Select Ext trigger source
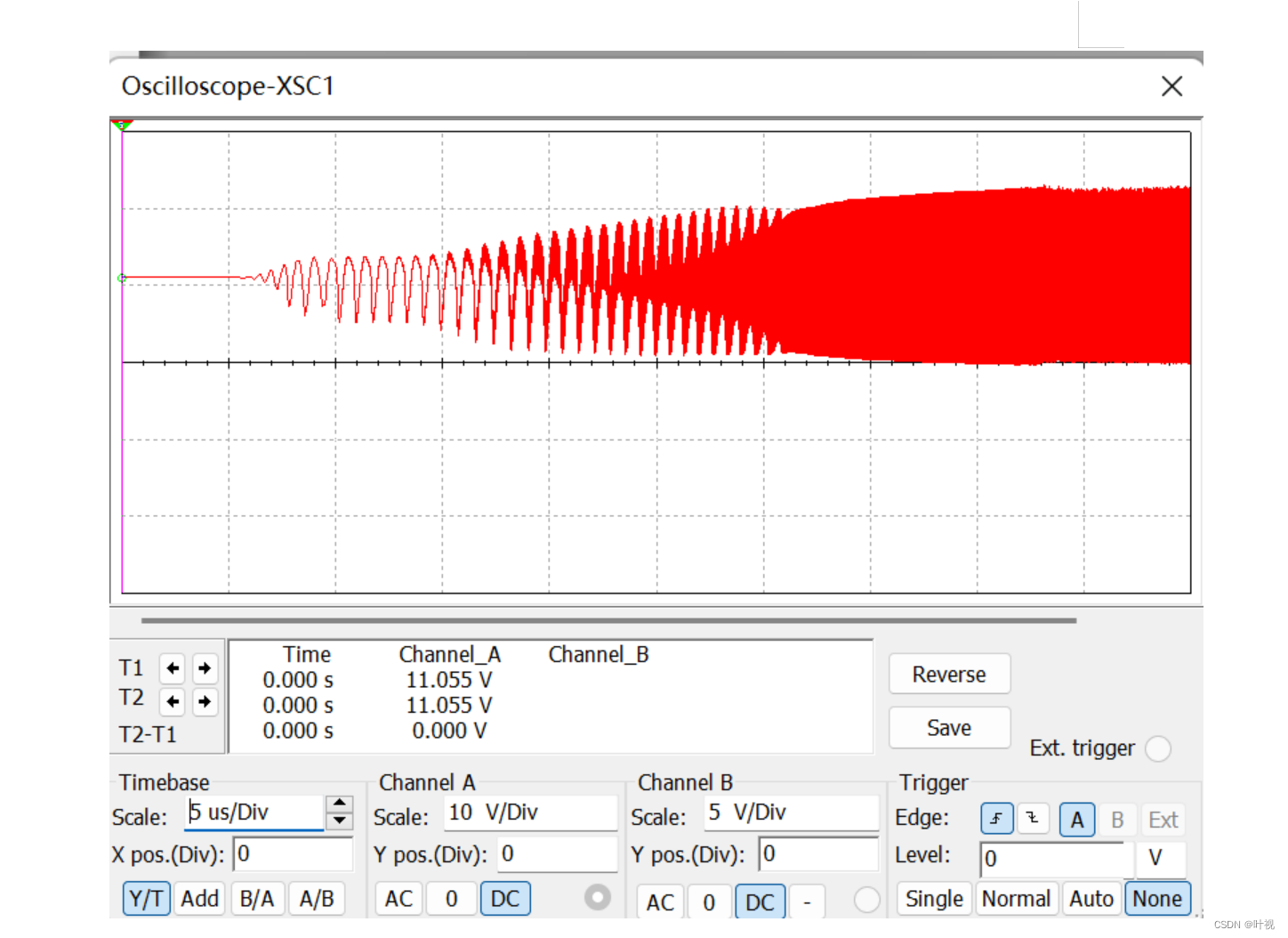The width and height of the screenshot is (1288, 938). pyautogui.click(x=1163, y=820)
